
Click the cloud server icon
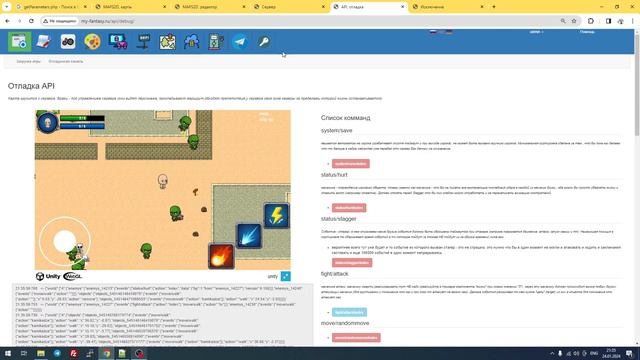[x=191, y=42]
